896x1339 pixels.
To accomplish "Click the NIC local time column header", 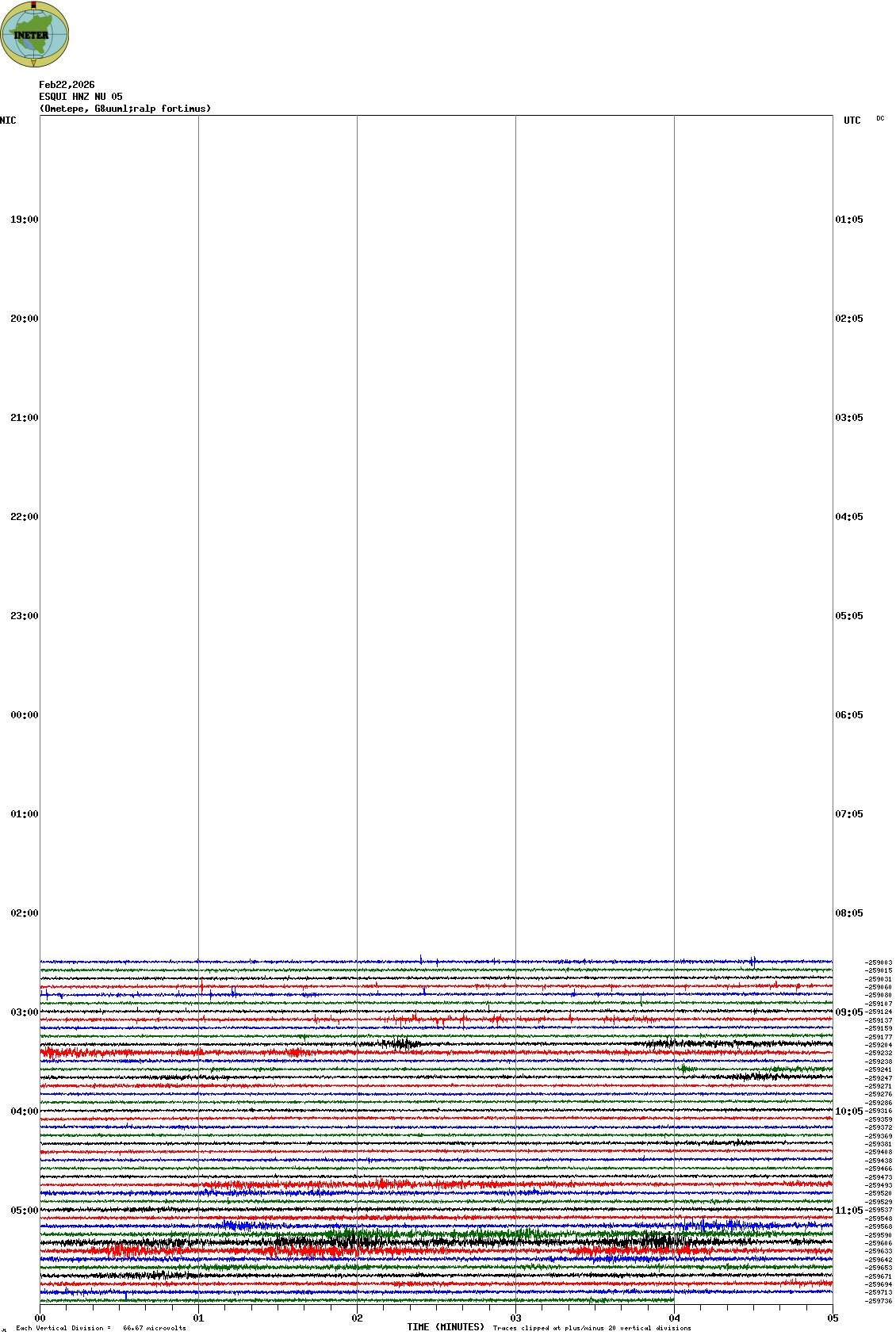I will tap(8, 121).
